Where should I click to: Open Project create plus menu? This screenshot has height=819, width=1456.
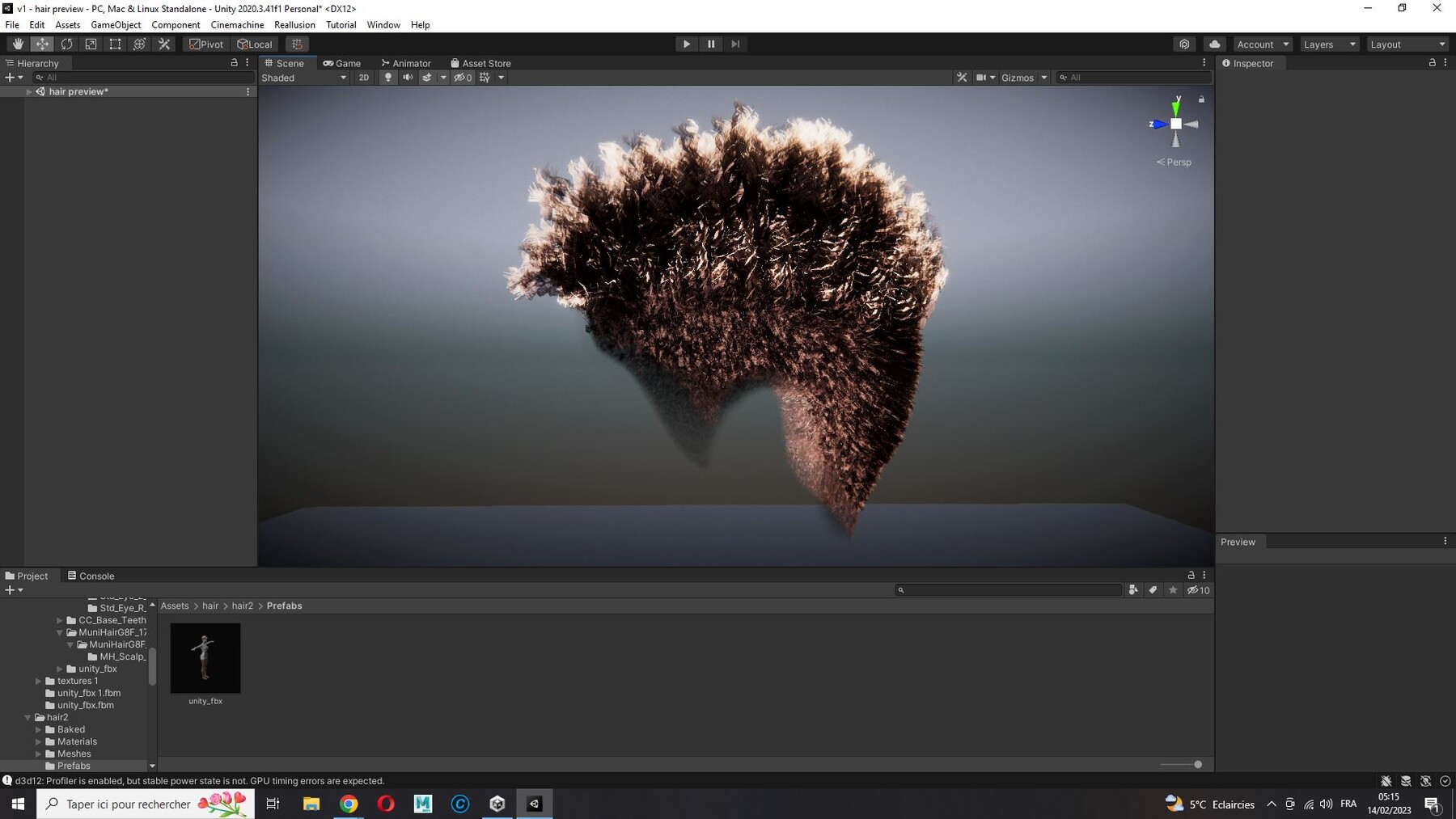pos(14,590)
